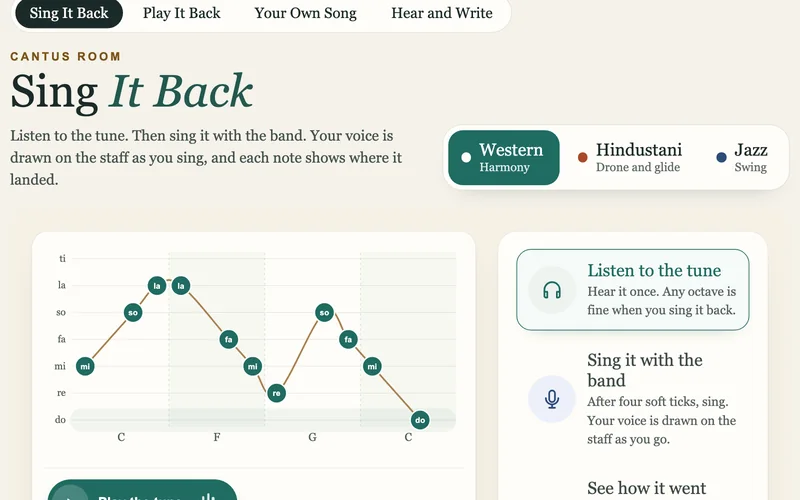Select the Western Harmony style
The height and width of the screenshot is (500, 800).
pos(504,158)
